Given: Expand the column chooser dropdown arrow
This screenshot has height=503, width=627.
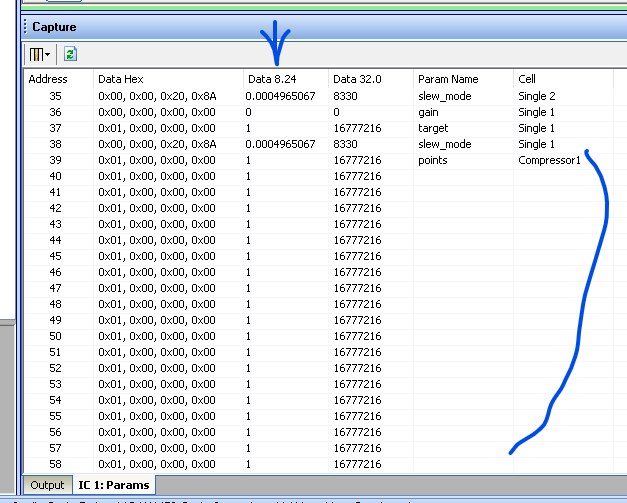Looking at the screenshot, I should [48, 54].
